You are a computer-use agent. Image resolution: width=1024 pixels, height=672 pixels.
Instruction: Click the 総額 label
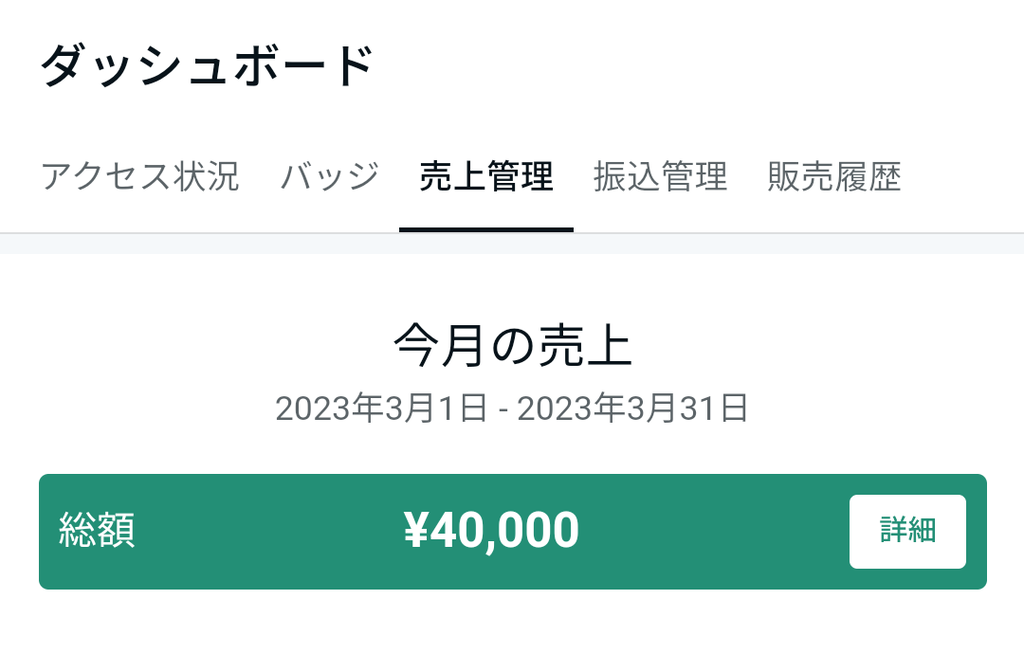(97, 530)
